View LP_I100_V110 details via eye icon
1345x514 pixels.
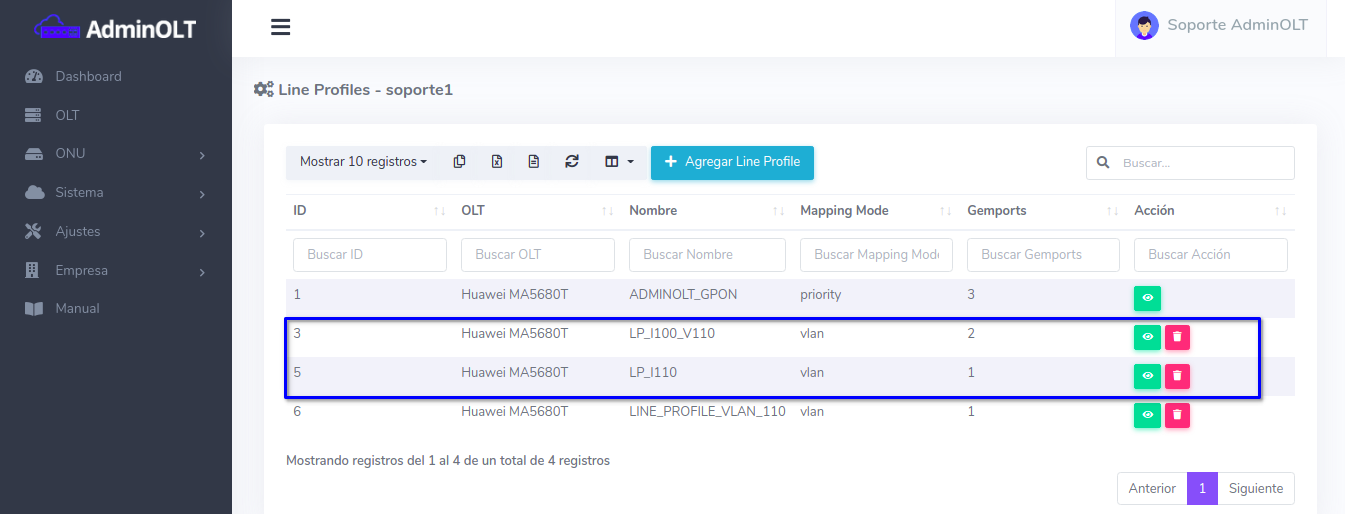(x=1147, y=337)
